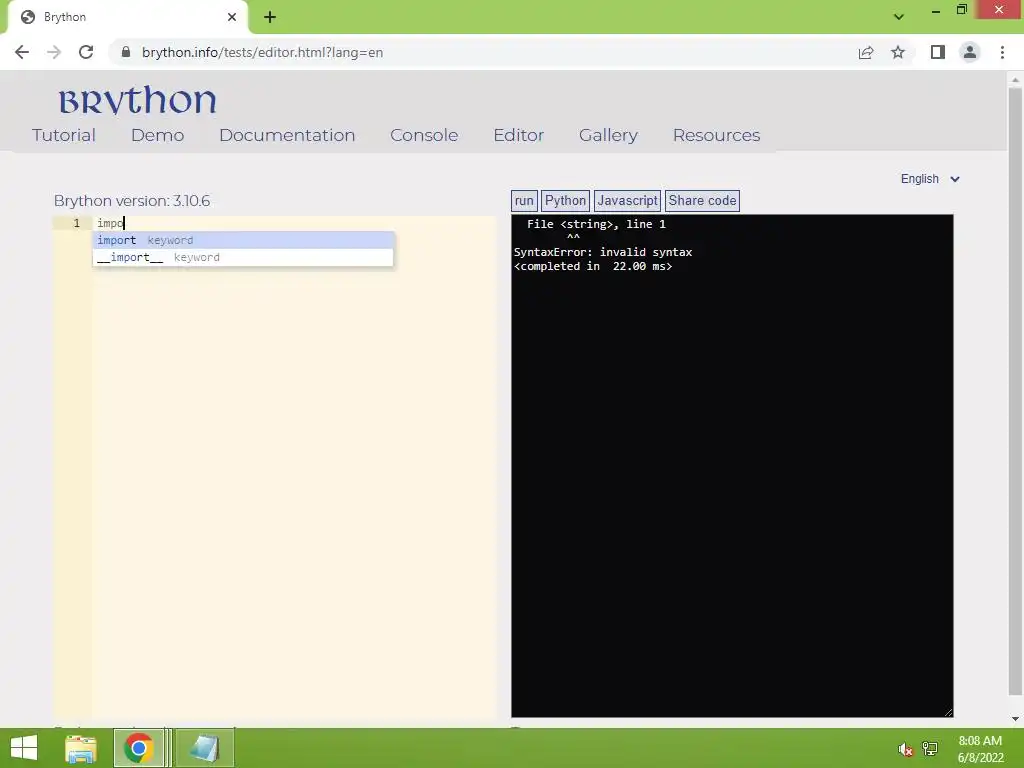Image resolution: width=1024 pixels, height=768 pixels.
Task: Click the Share code button
Action: (x=702, y=200)
